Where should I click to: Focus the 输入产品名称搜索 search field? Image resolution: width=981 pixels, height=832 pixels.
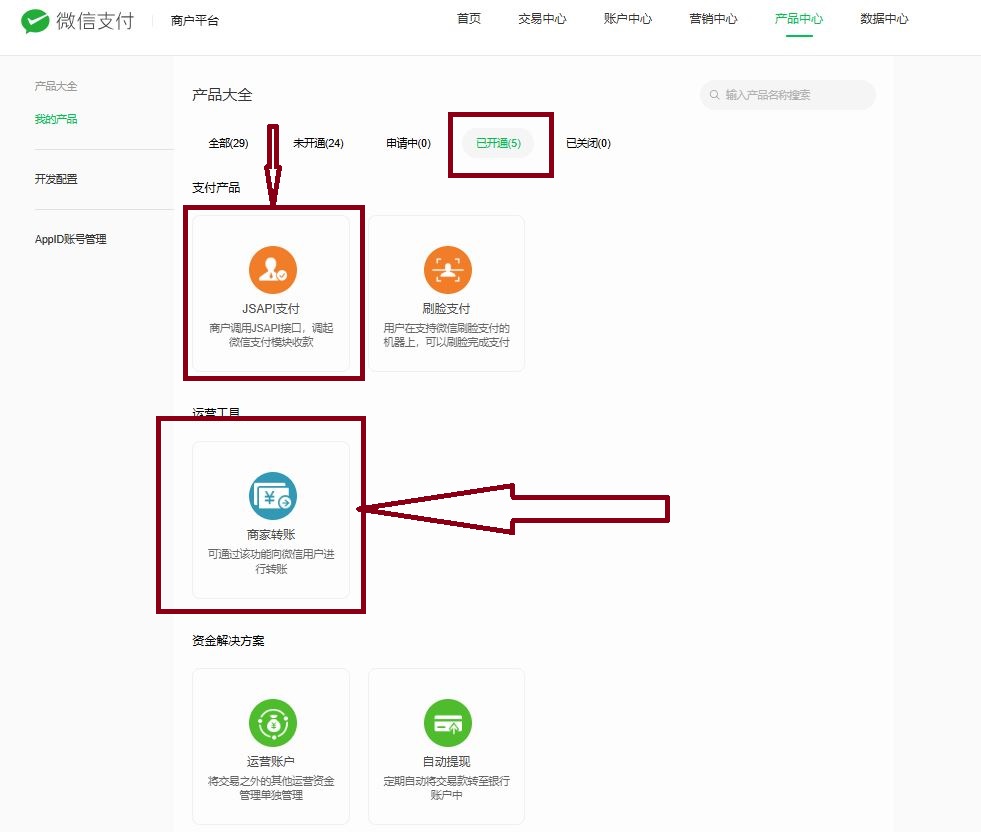point(788,95)
